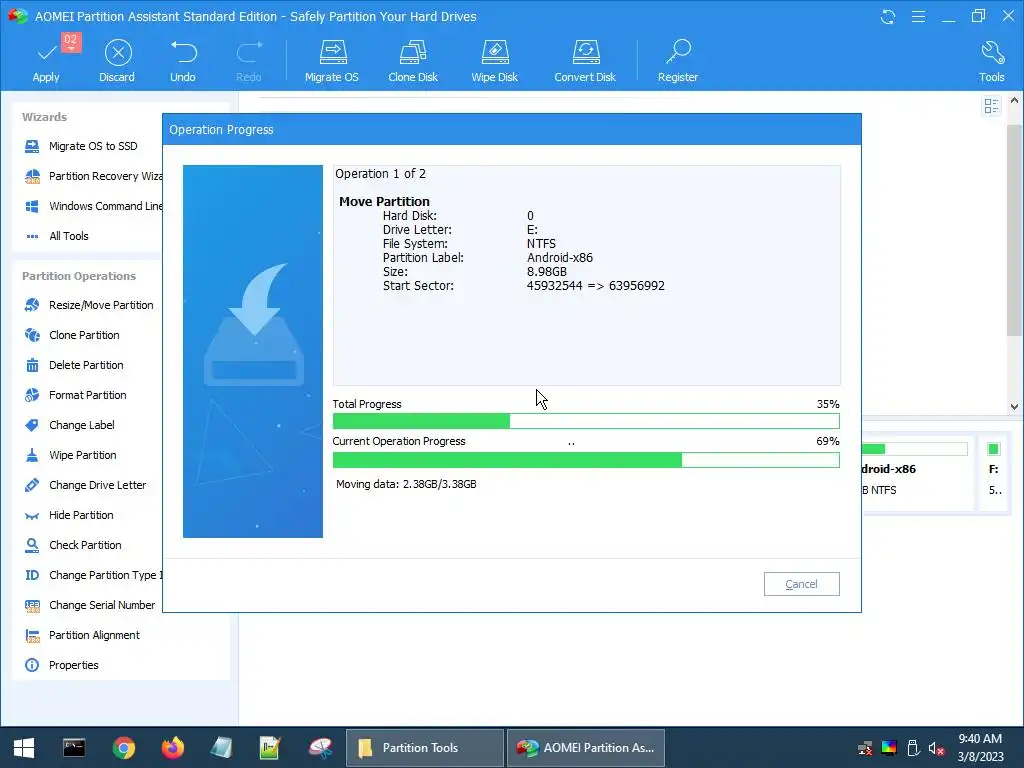Click the 'Move Partition' heading
Screen dimensions: 1024x768
(x=384, y=201)
